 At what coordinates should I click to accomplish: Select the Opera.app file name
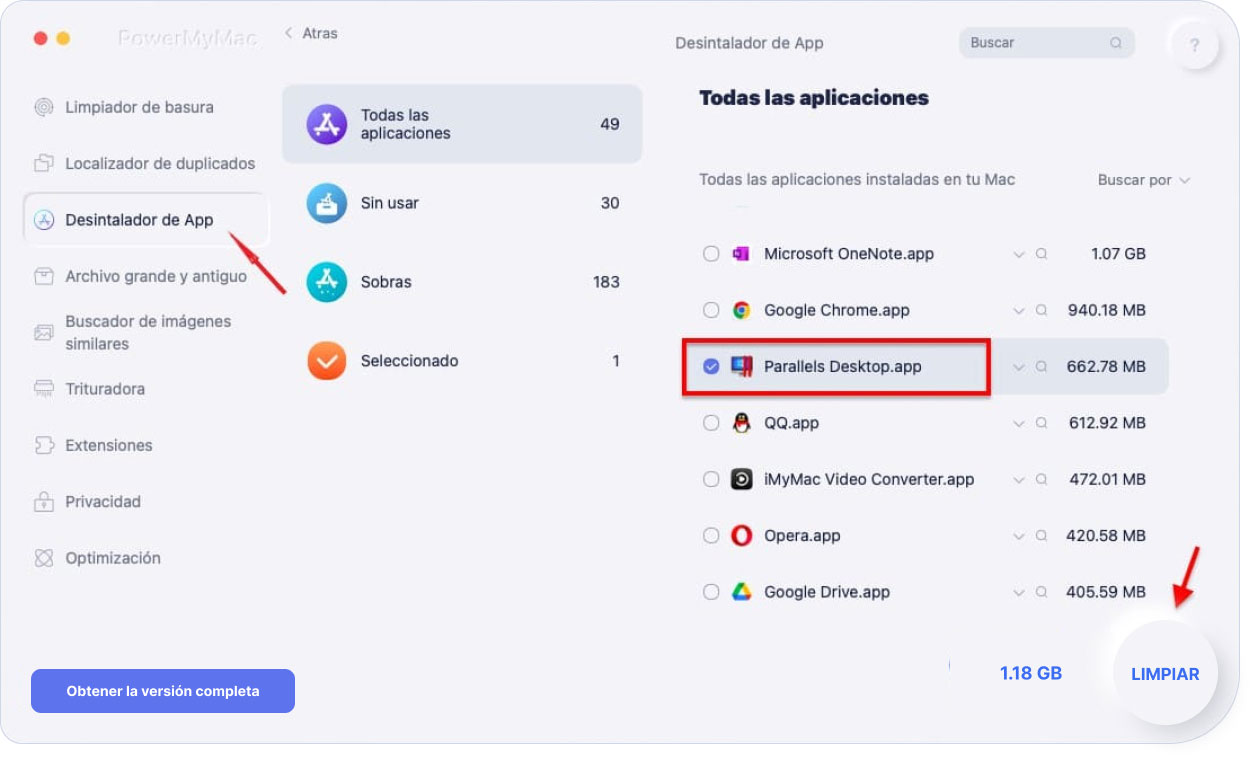802,536
